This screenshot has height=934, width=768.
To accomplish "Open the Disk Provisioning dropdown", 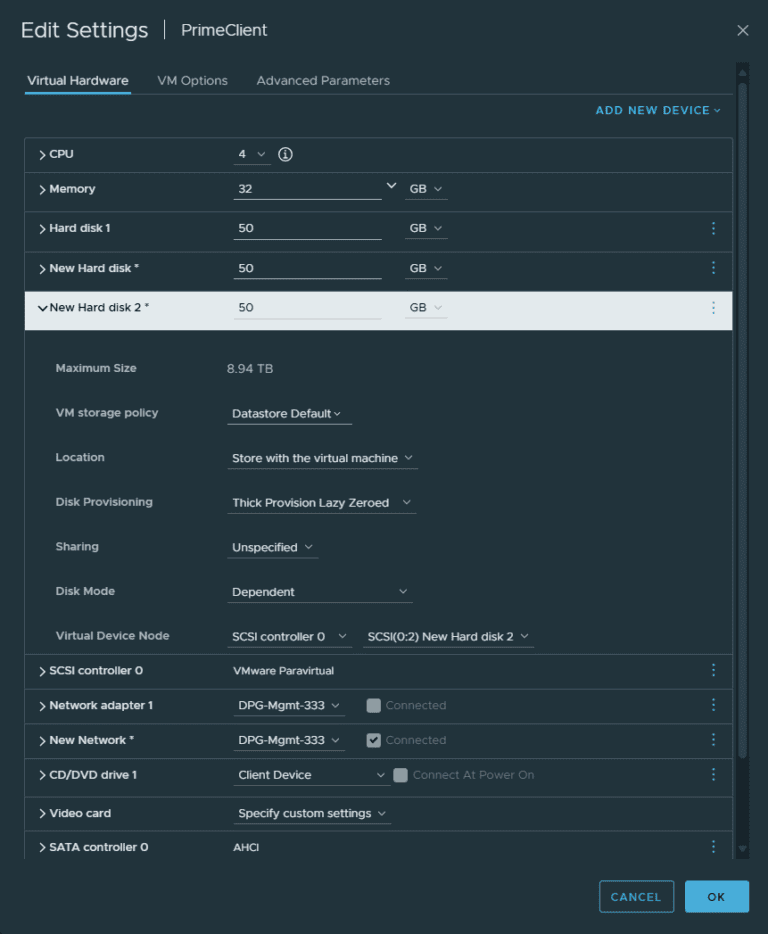I will (x=320, y=501).
